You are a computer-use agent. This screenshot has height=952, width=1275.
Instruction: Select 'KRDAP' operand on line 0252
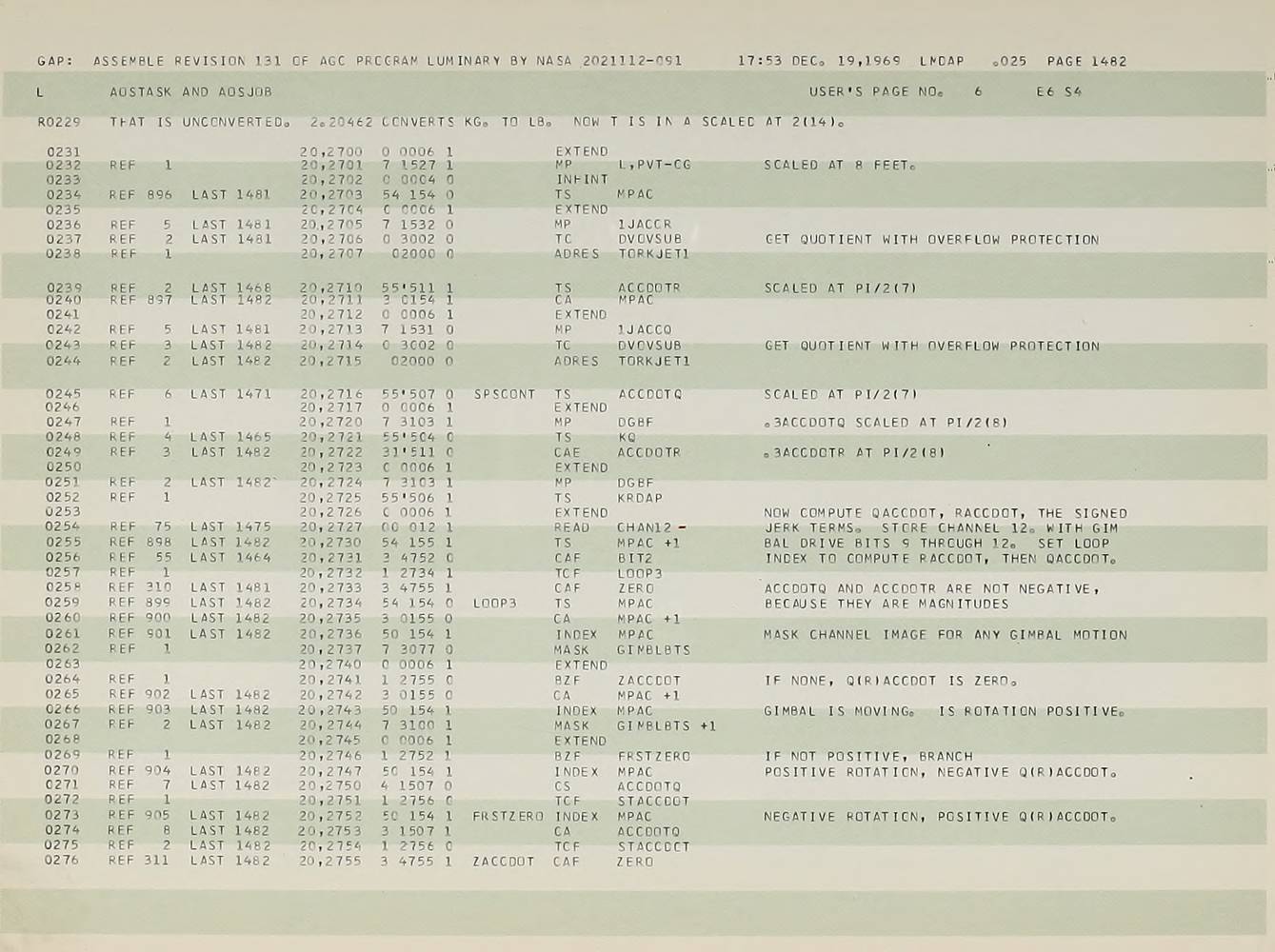point(640,498)
